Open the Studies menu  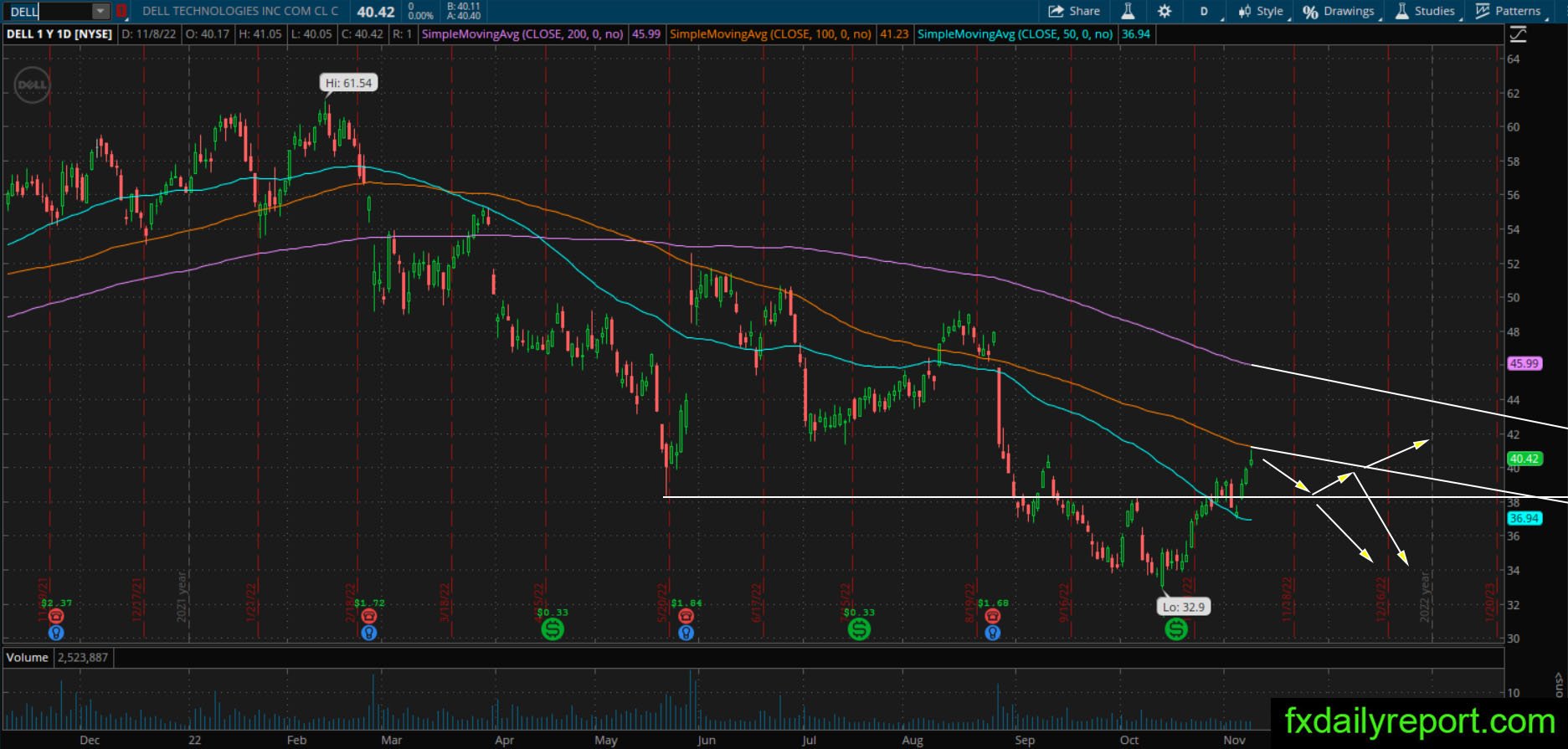[x=1427, y=11]
